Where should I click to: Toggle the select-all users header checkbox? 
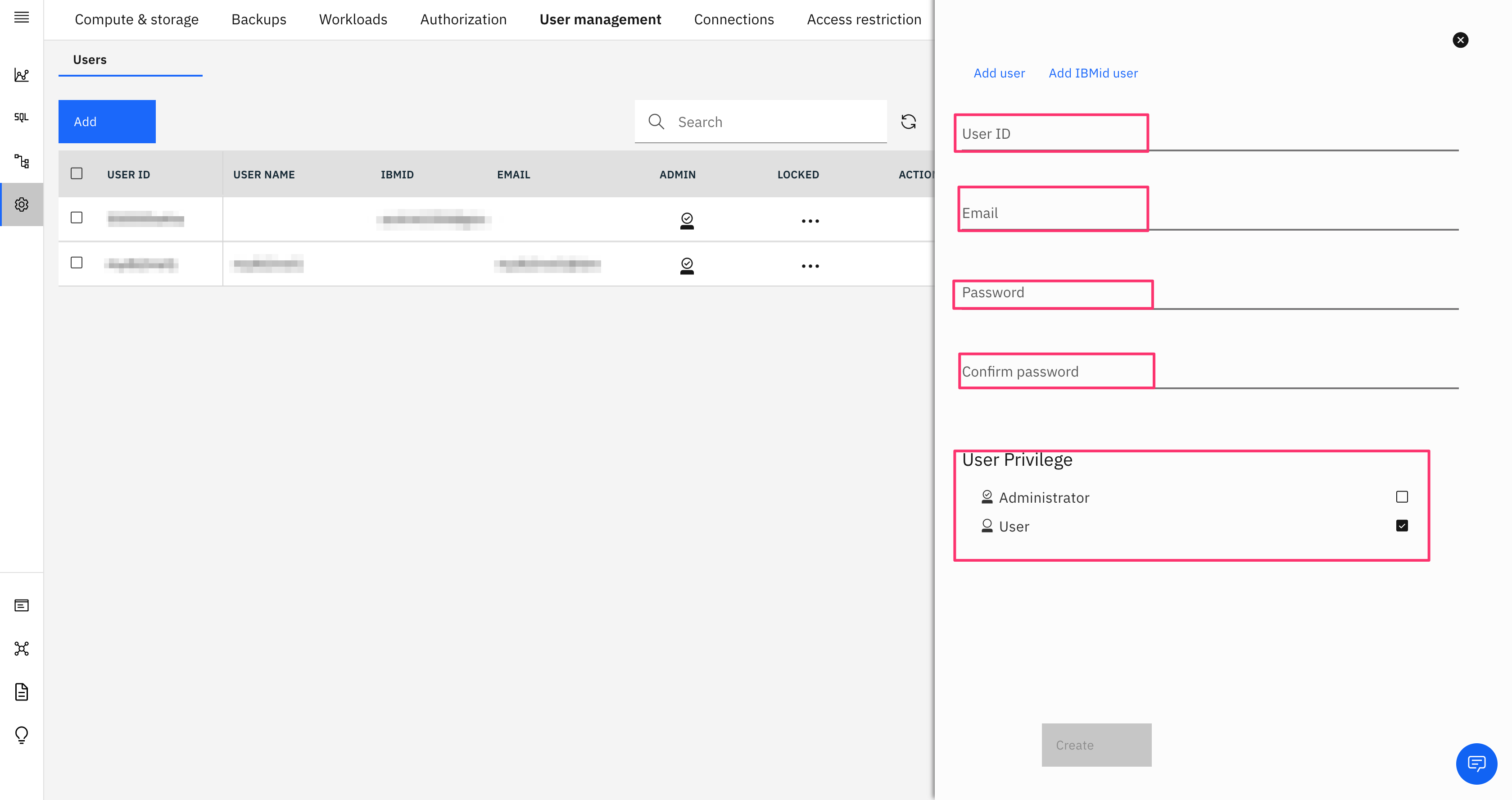pos(76,173)
